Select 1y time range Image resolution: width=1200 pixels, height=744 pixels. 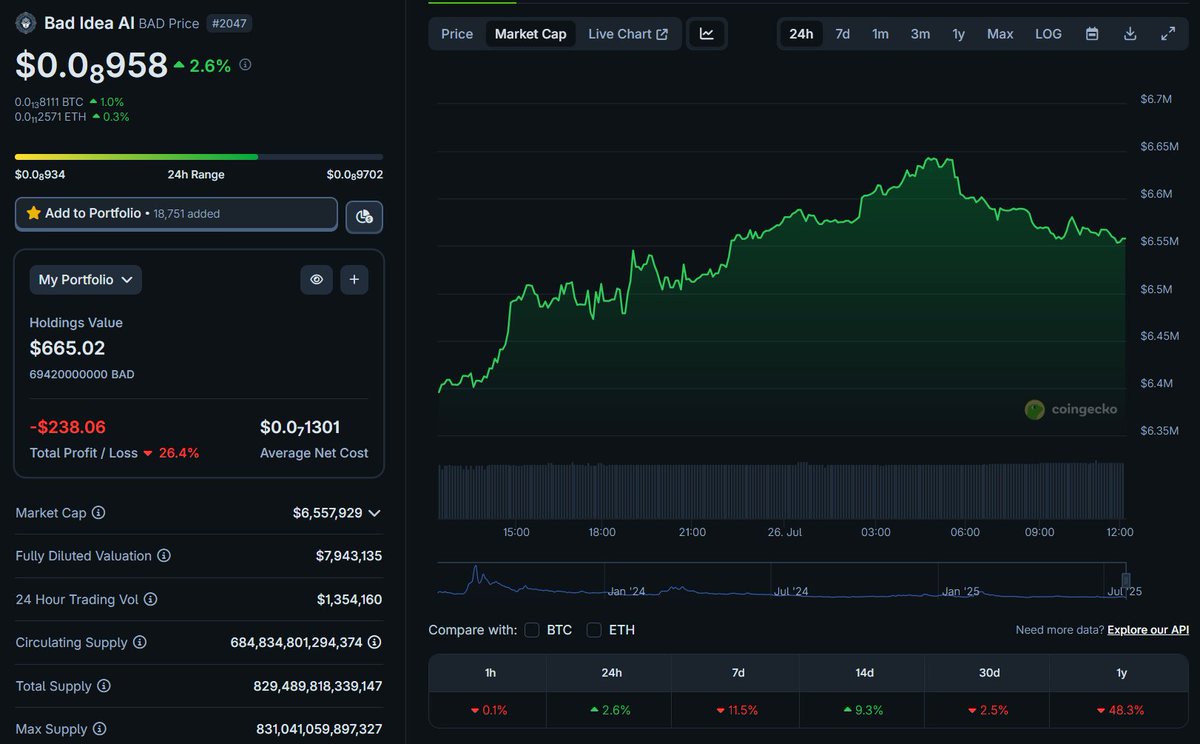[x=958, y=34]
